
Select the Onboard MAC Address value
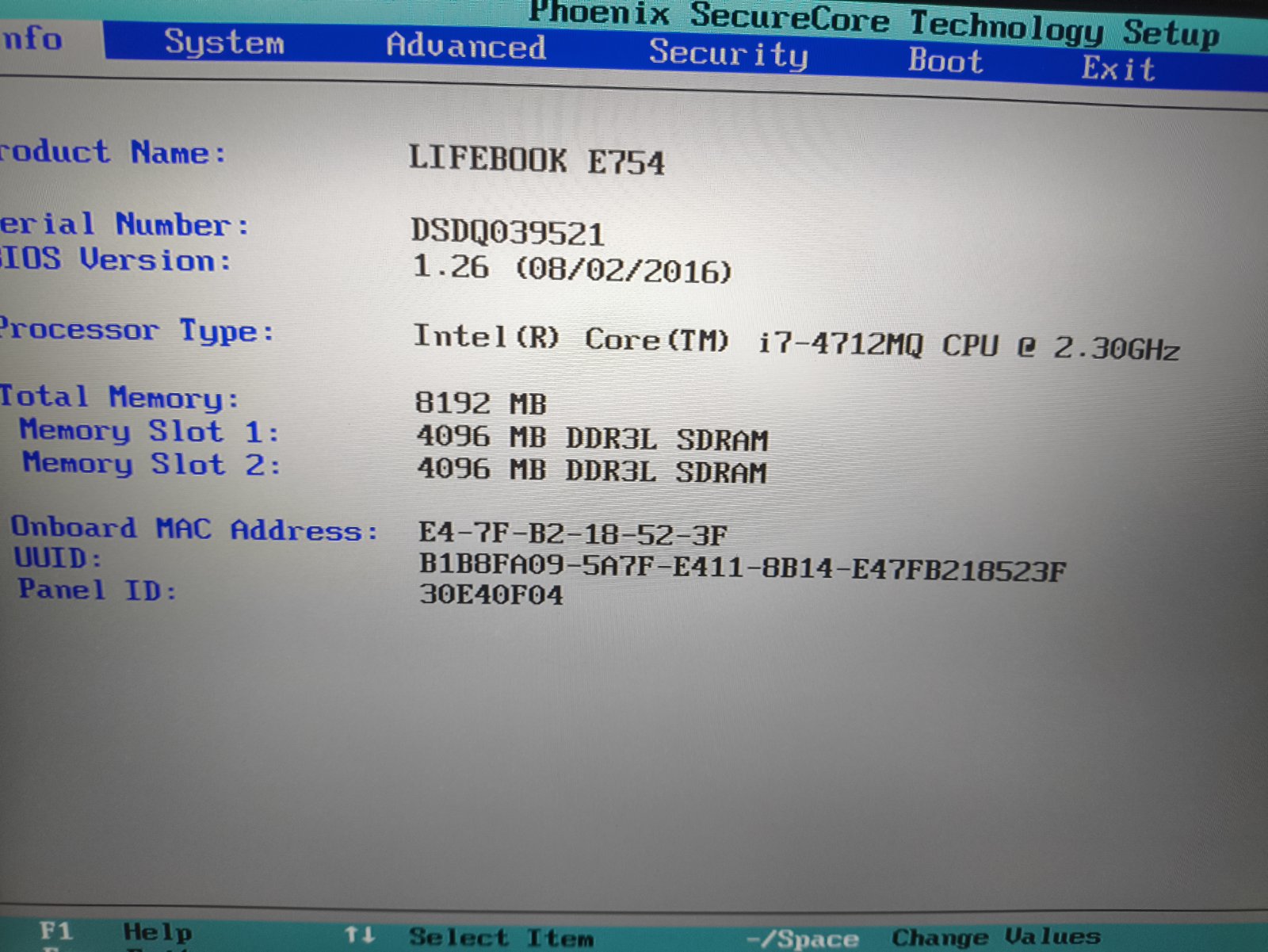(572, 534)
